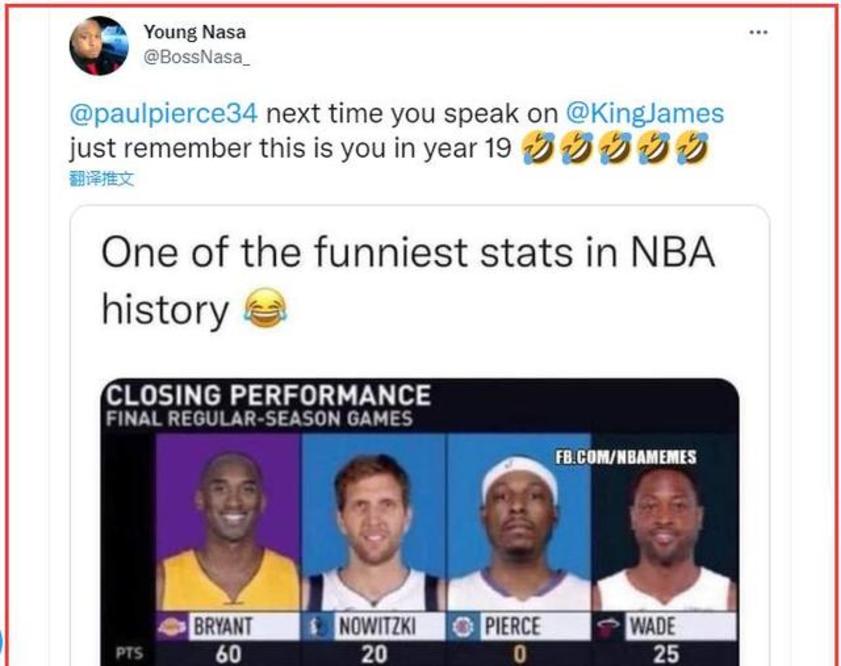Select Kobe Bryant's photo in the graphic
Viewport: 841px width, 666px height.
click(x=229, y=525)
